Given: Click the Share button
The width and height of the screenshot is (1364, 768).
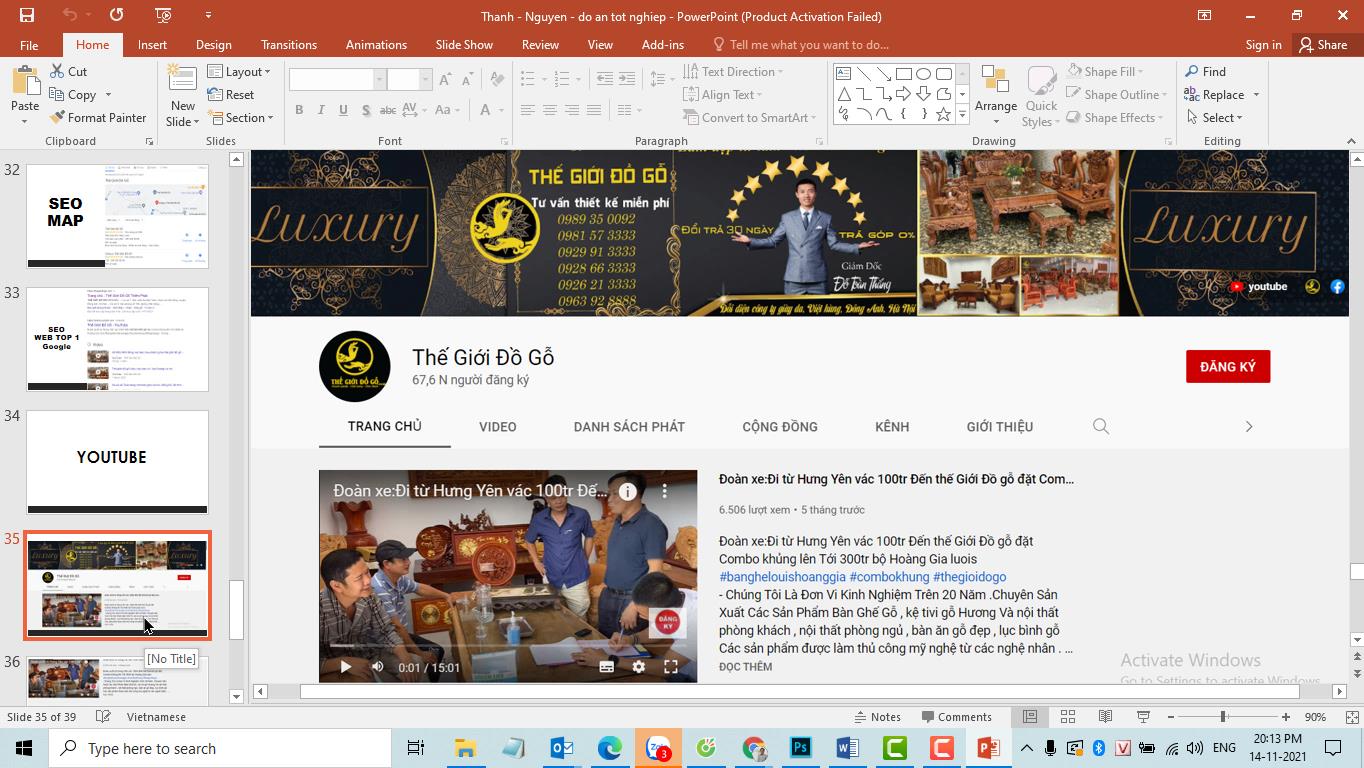Looking at the screenshot, I should point(1323,44).
